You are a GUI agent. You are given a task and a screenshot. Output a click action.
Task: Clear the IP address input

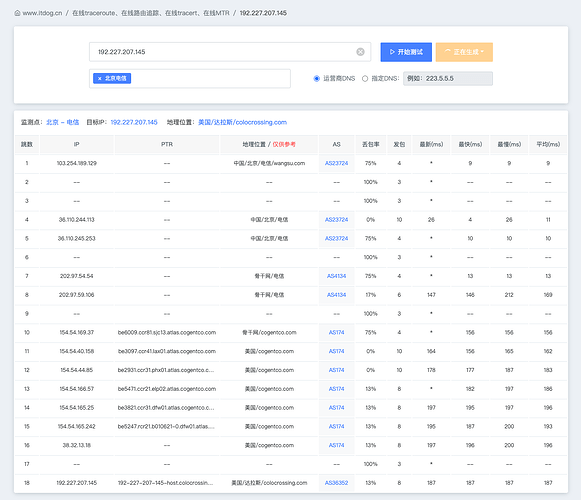[360, 52]
